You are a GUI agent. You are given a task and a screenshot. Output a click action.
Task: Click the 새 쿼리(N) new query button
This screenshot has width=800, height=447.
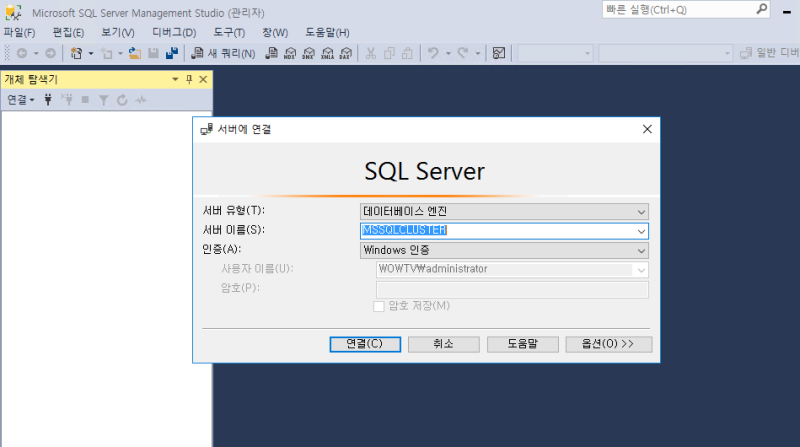coord(223,53)
